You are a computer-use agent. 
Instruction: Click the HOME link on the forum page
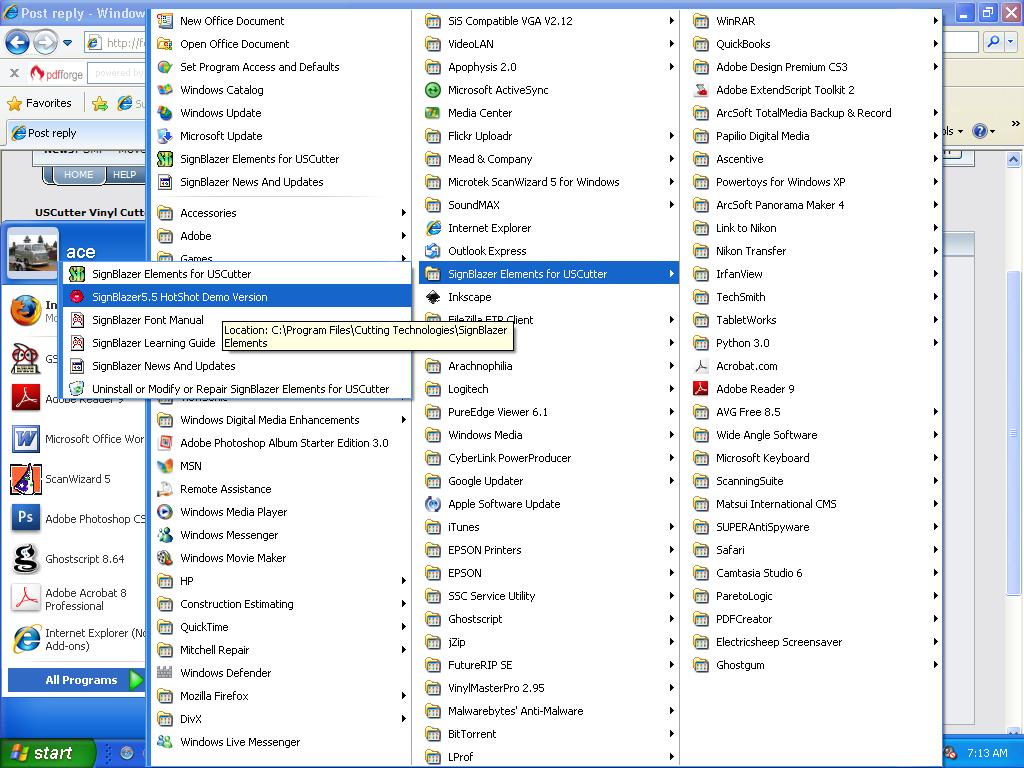78,174
